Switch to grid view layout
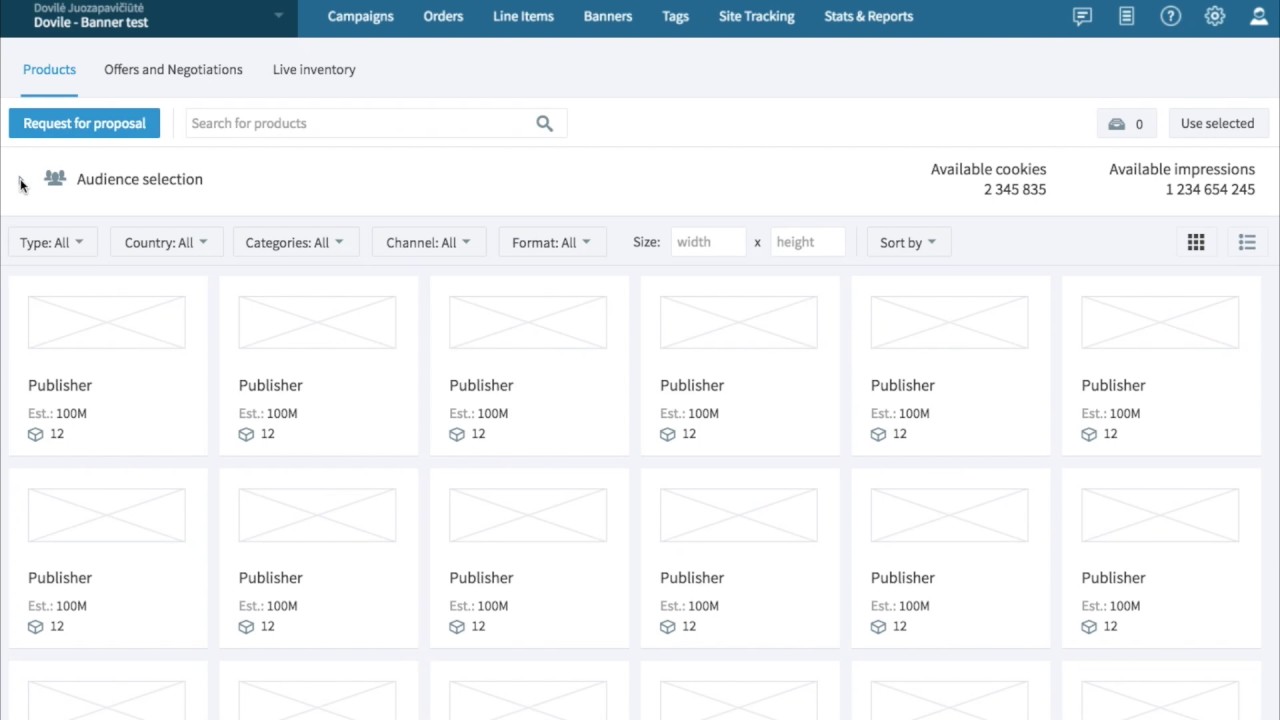1280x720 pixels. point(1196,242)
